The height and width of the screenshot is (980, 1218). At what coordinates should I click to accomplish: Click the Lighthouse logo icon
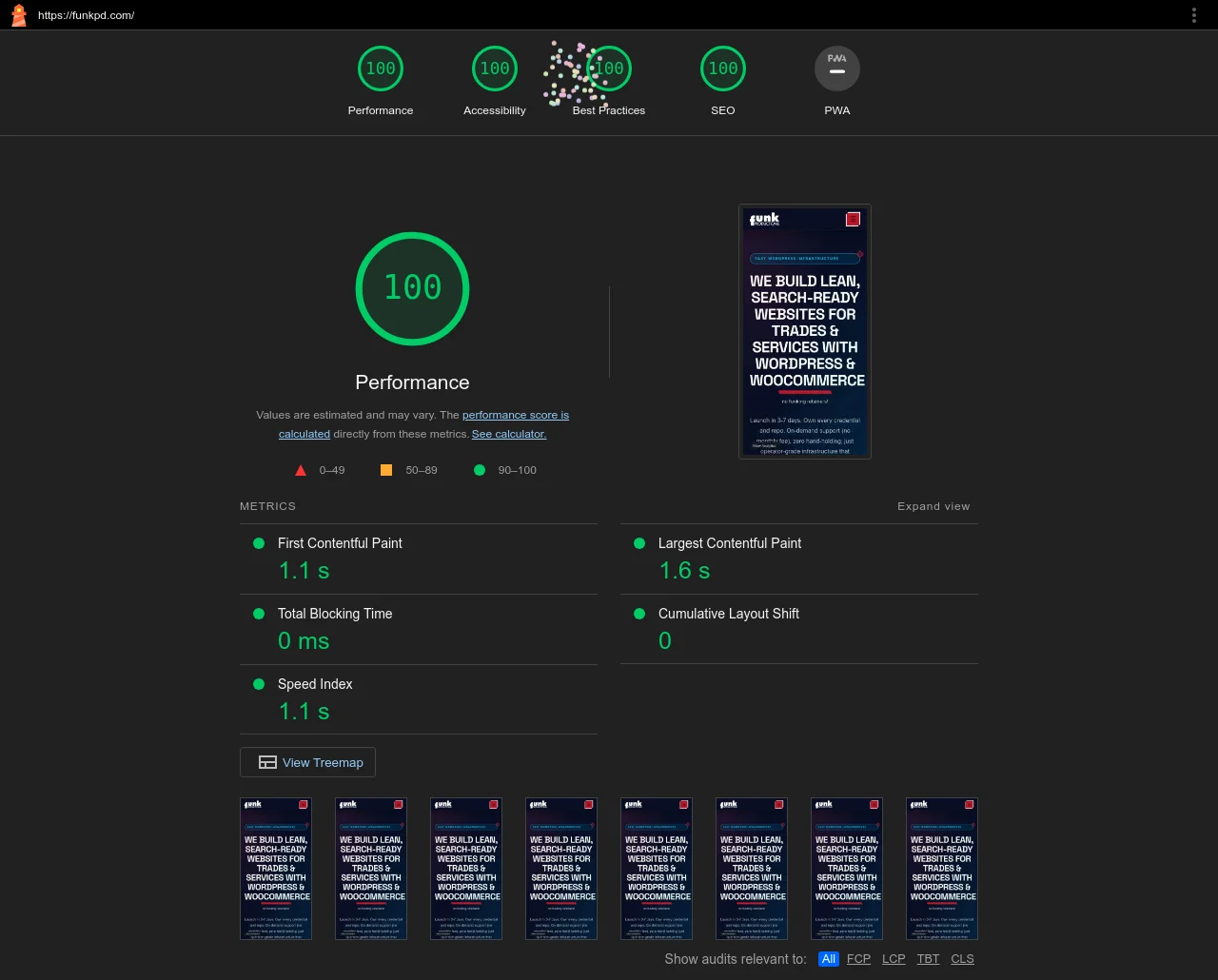[18, 15]
